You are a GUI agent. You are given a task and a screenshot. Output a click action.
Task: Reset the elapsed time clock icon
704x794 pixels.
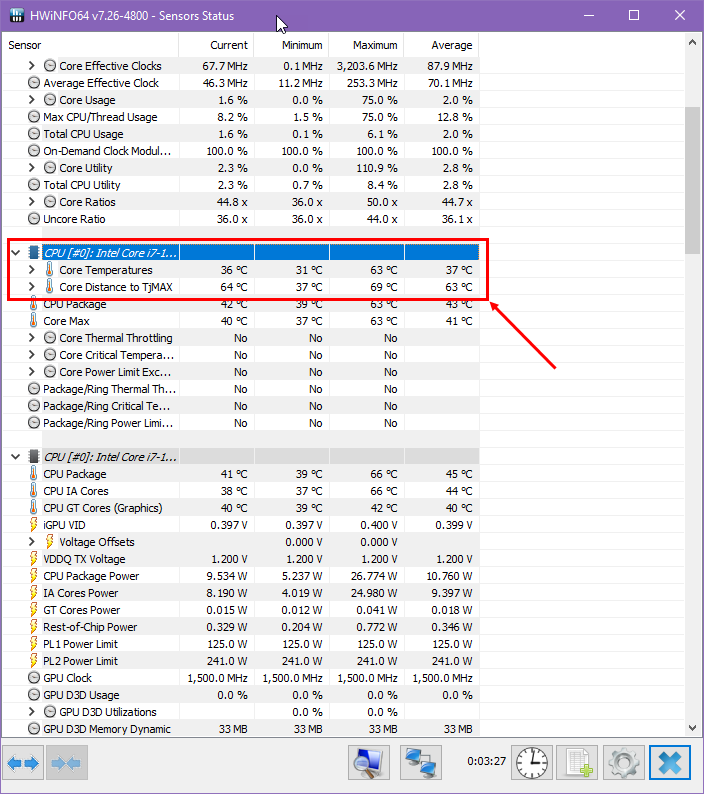532,763
